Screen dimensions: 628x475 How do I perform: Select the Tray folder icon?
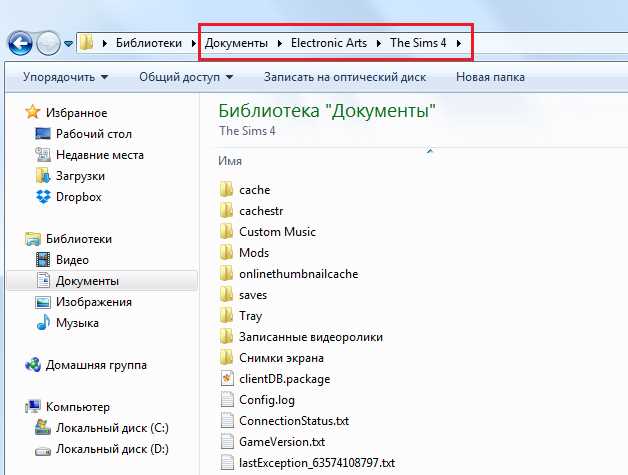pyautogui.click(x=227, y=315)
